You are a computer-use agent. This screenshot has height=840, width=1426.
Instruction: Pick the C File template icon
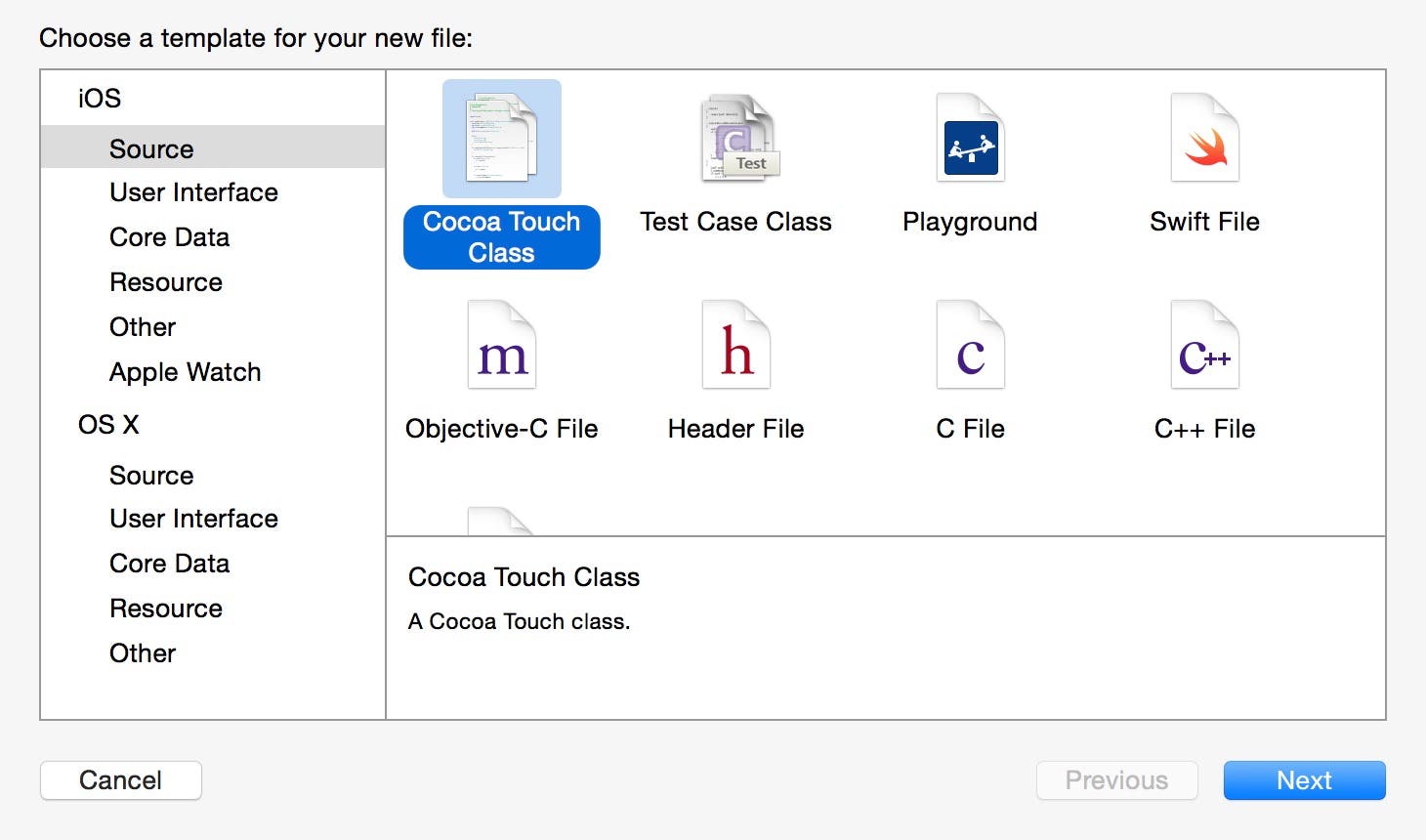970,346
